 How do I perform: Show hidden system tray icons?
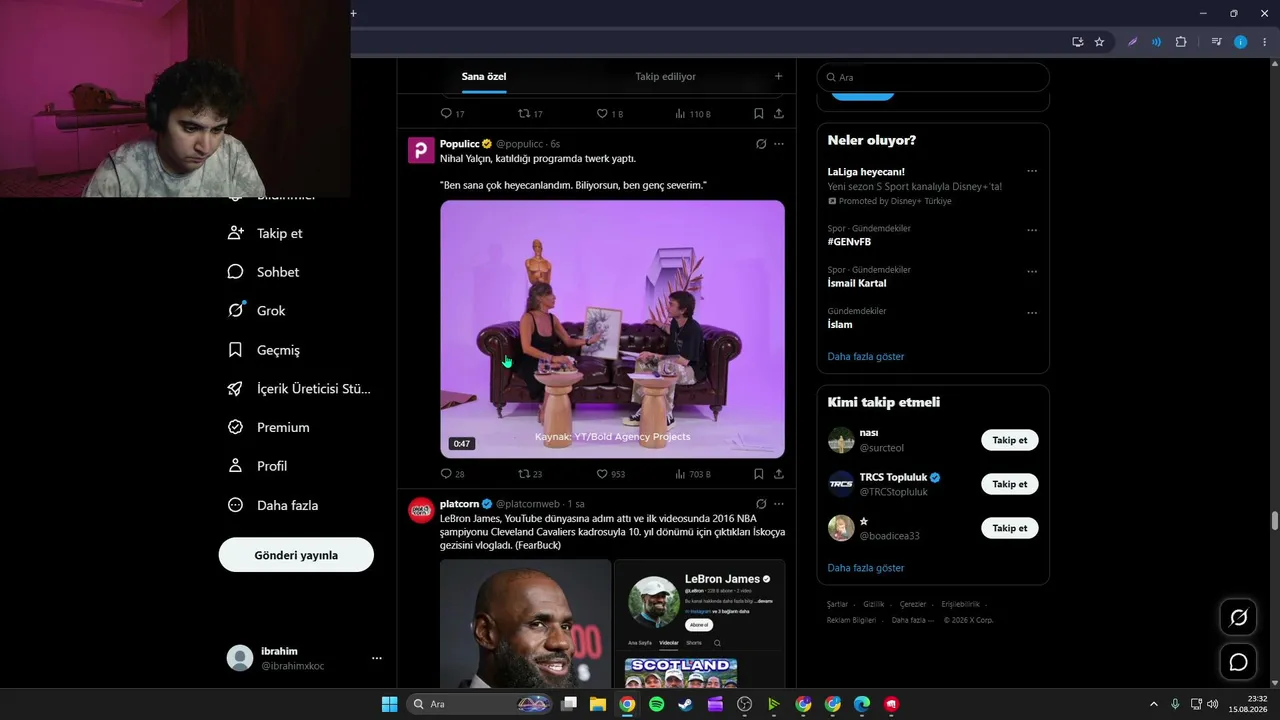pos(1153,704)
